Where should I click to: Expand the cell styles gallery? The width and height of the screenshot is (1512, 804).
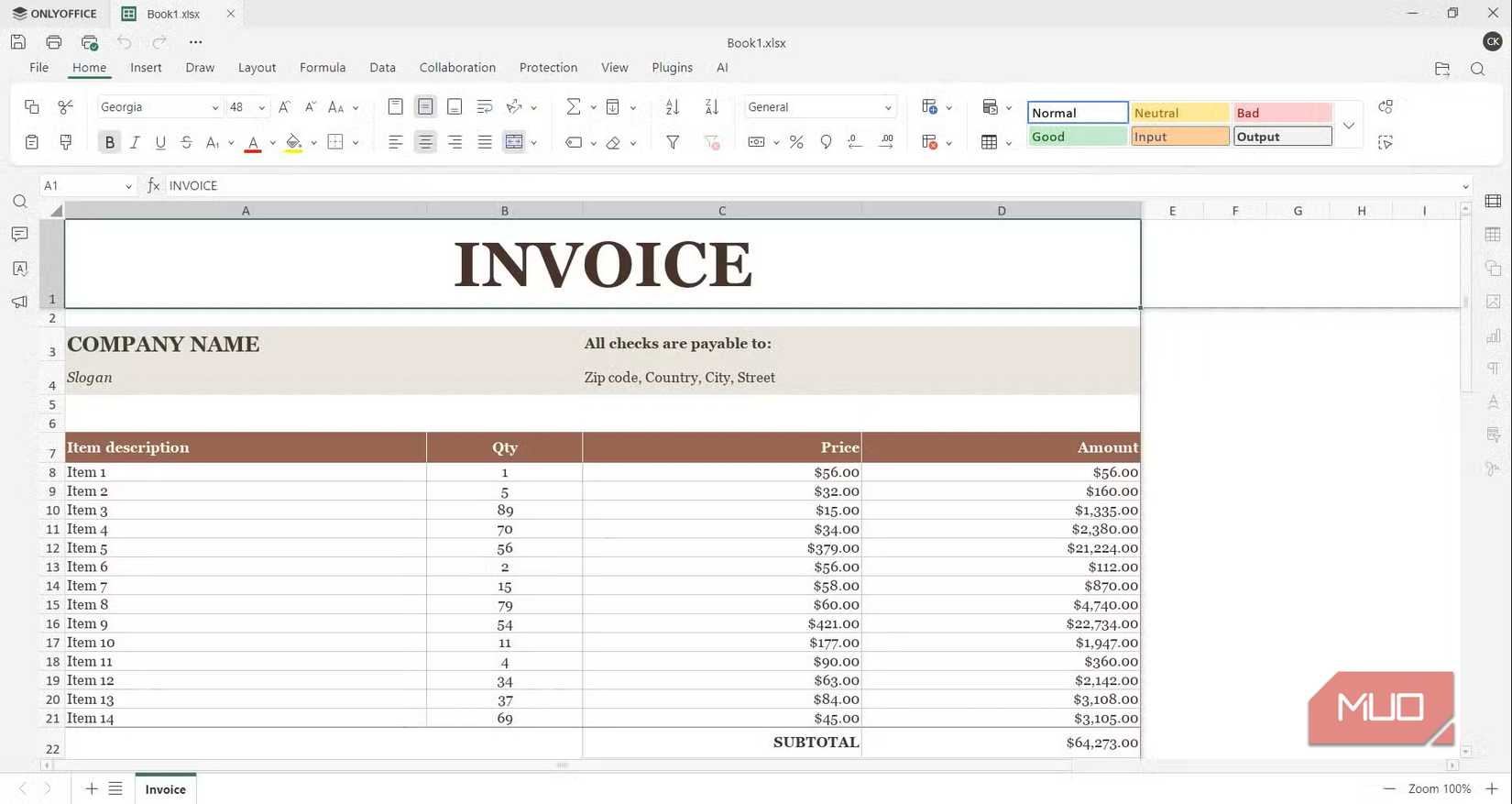pyautogui.click(x=1349, y=126)
